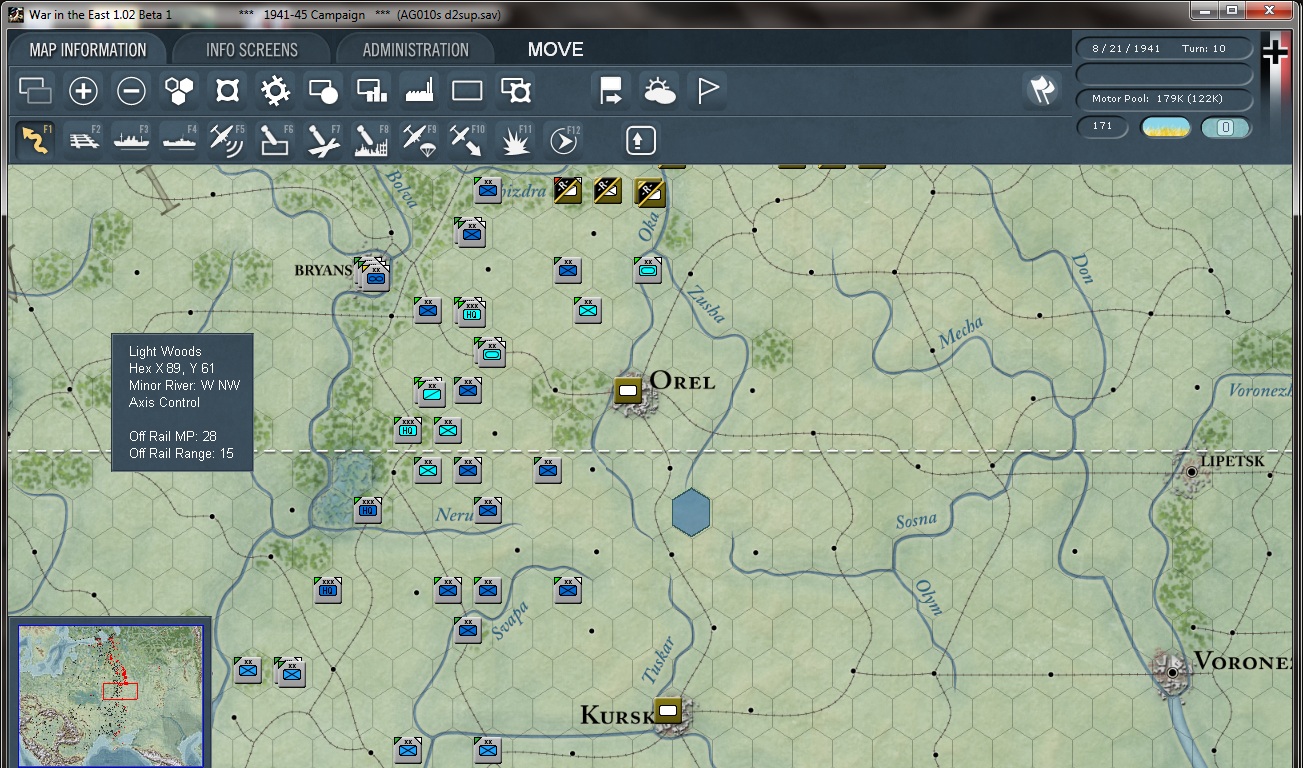This screenshot has height=768, width=1303.
Task: Click the 'Sosna' river label
Action: pos(916,521)
